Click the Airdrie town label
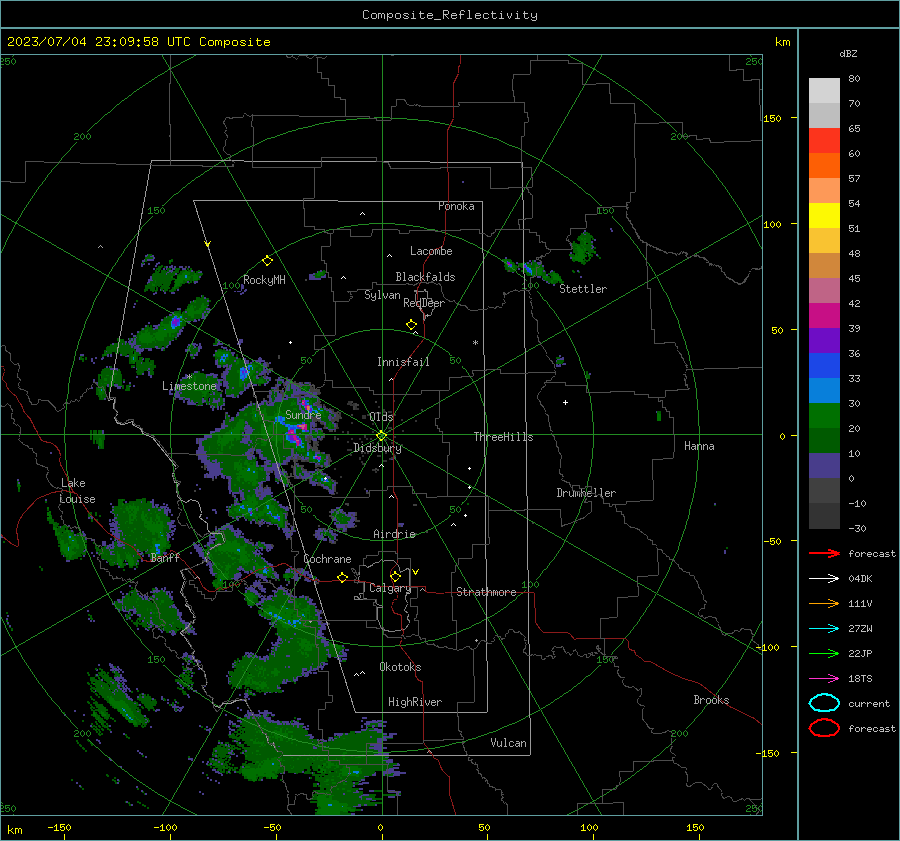Screen dimensions: 900x841 [394, 534]
